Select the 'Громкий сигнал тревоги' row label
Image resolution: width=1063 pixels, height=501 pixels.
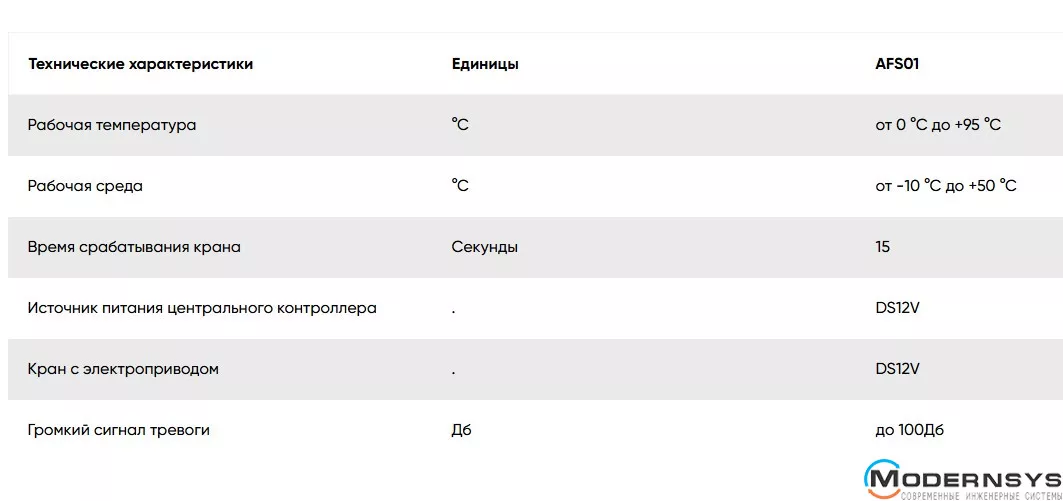[119, 430]
